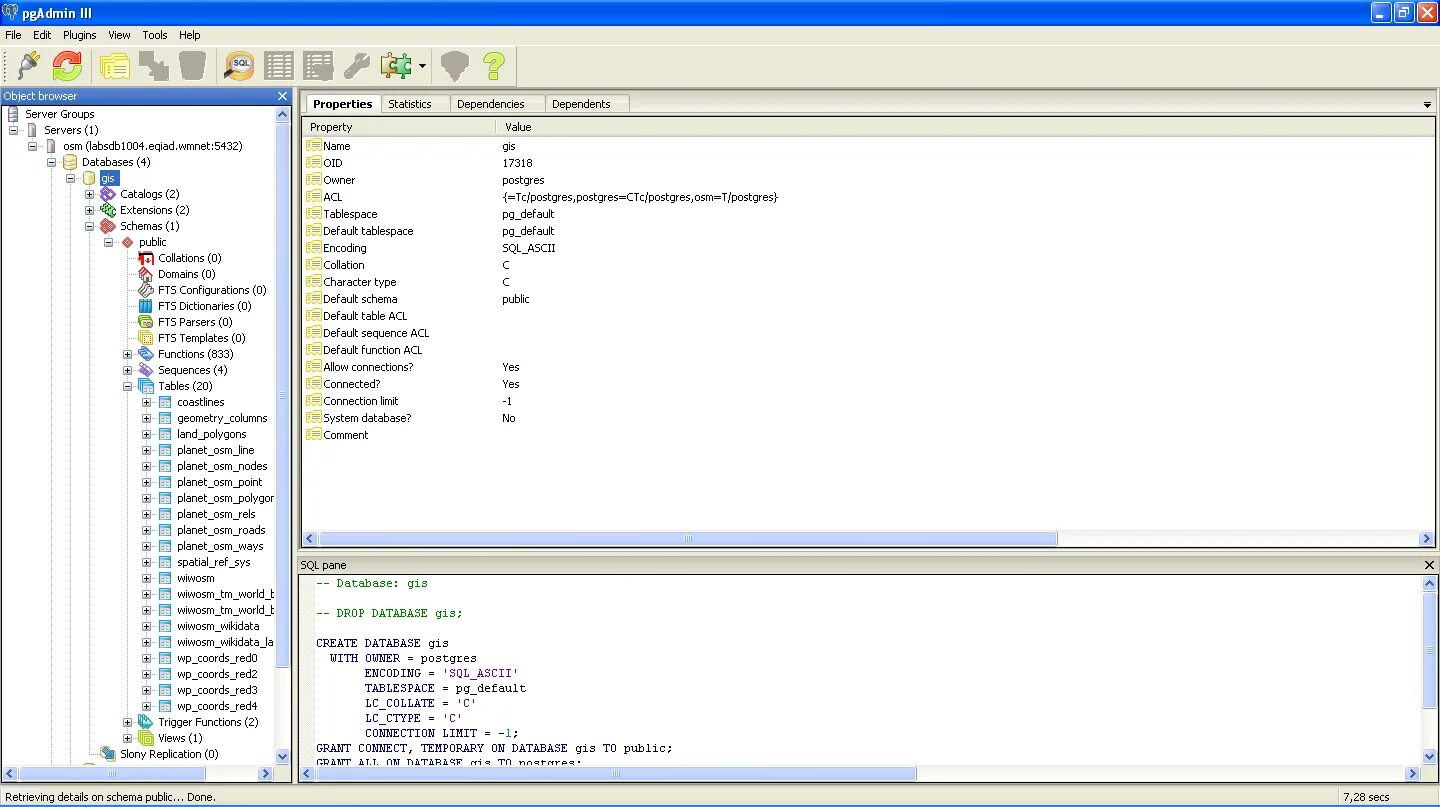Viewport: 1440px width, 807px height.
Task: Open the SQL query tool magnifier icon
Action: pyautogui.click(x=240, y=67)
